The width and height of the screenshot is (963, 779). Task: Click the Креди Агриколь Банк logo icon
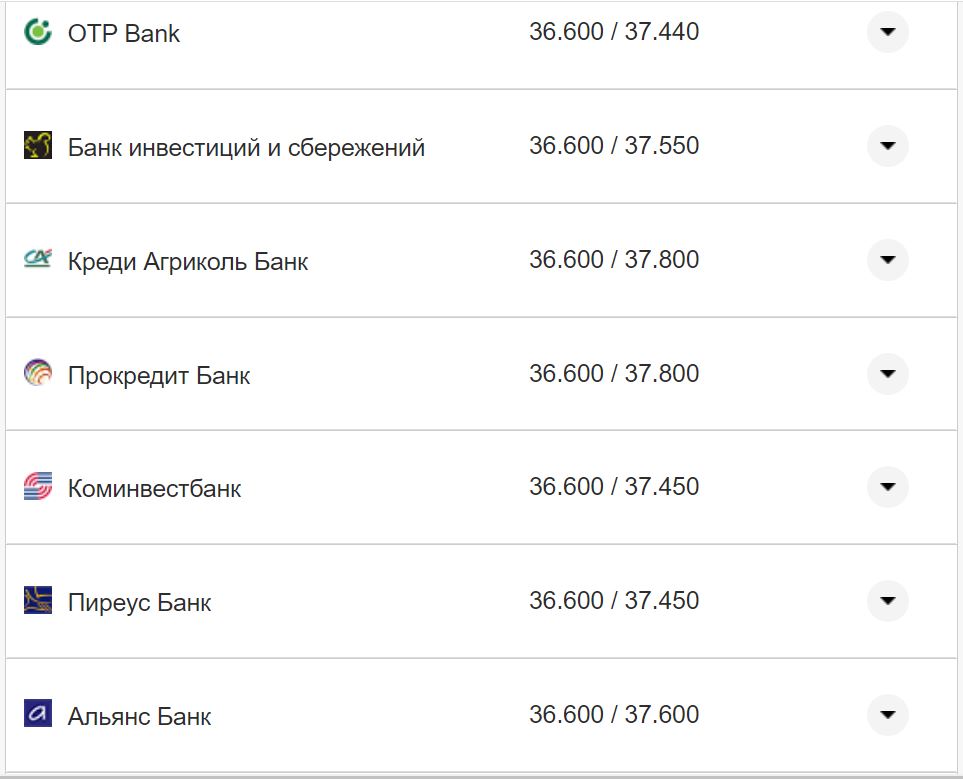tap(38, 259)
